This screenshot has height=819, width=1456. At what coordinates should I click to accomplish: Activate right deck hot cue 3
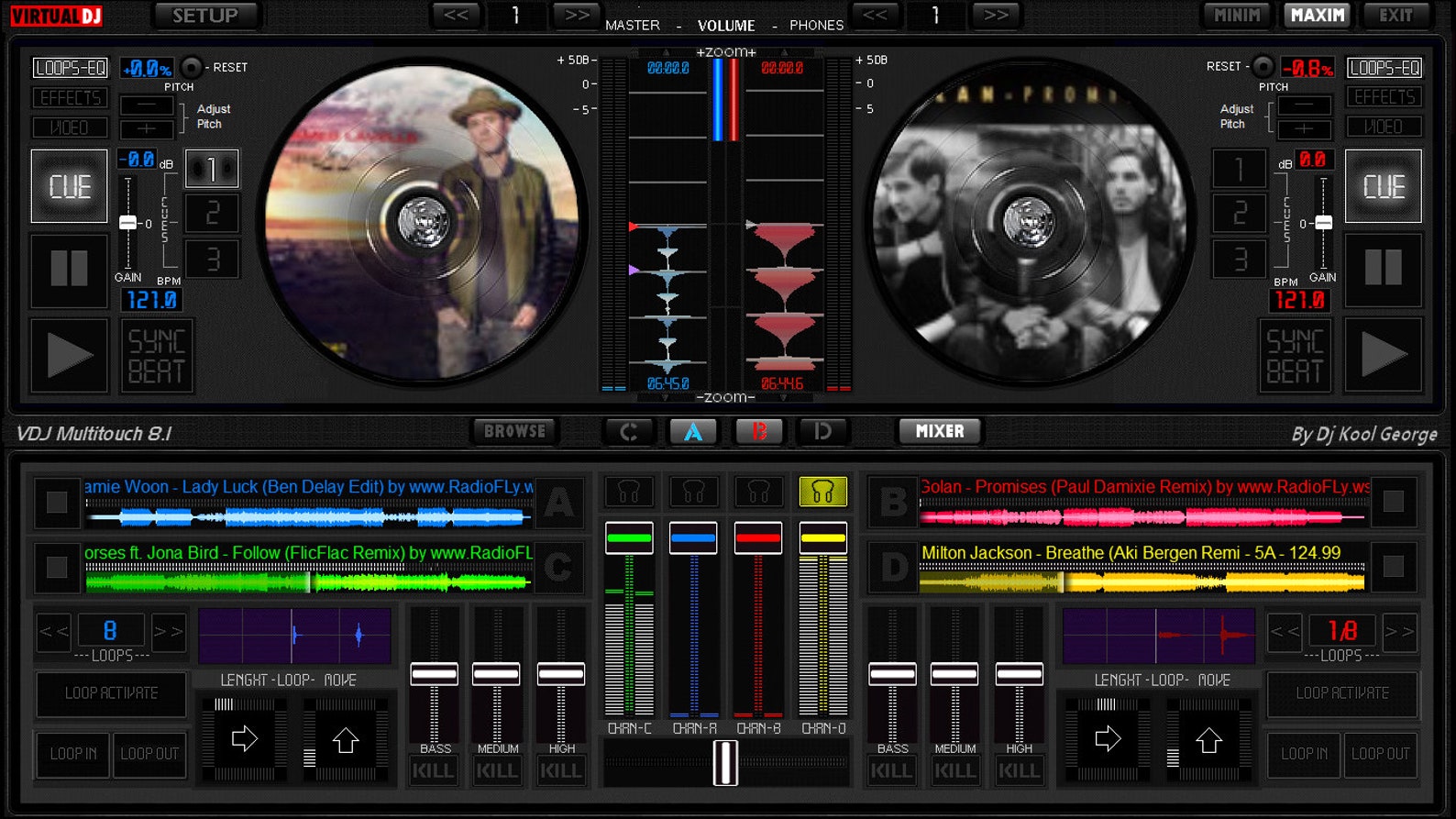point(1240,260)
